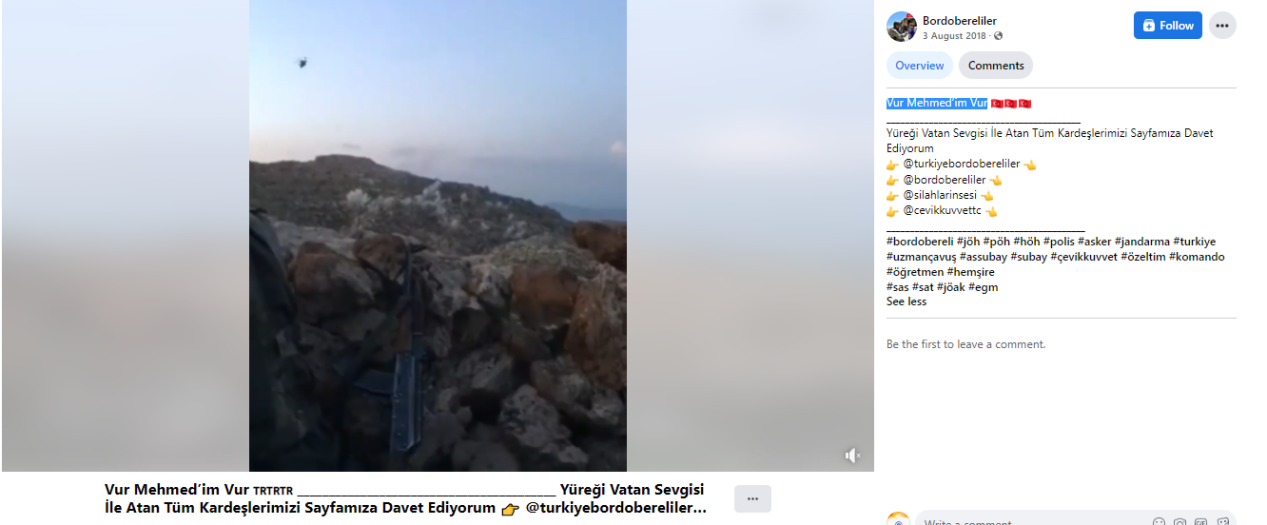Screen dimensions: 1267x525
Task: Click the video to play or pause
Action: [438, 235]
